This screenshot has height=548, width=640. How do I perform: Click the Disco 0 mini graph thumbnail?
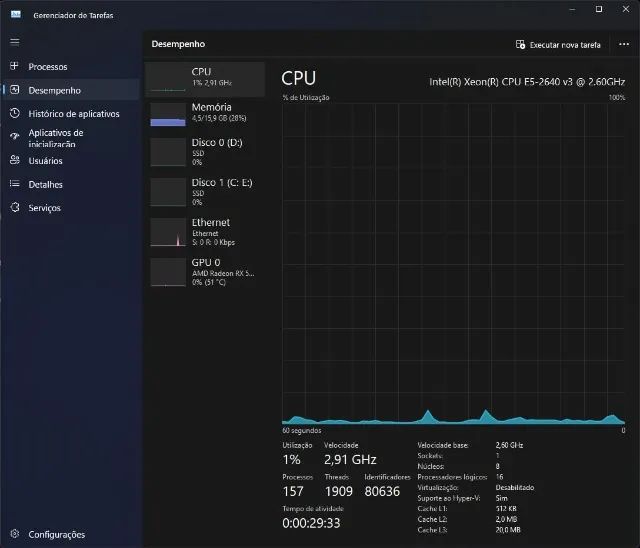point(168,152)
